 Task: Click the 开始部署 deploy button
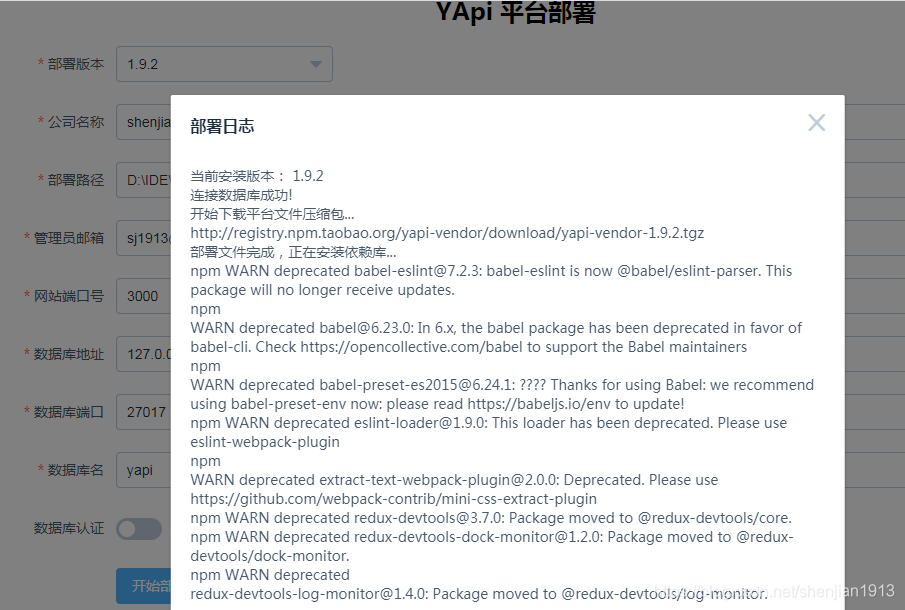143,587
